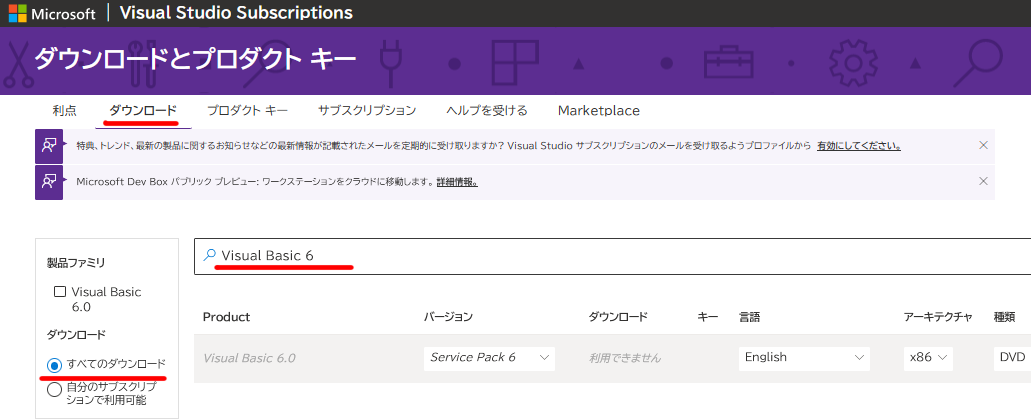Click feedback icon beside Dev Box banner
The image size is (1031, 420).
[x=49, y=182]
